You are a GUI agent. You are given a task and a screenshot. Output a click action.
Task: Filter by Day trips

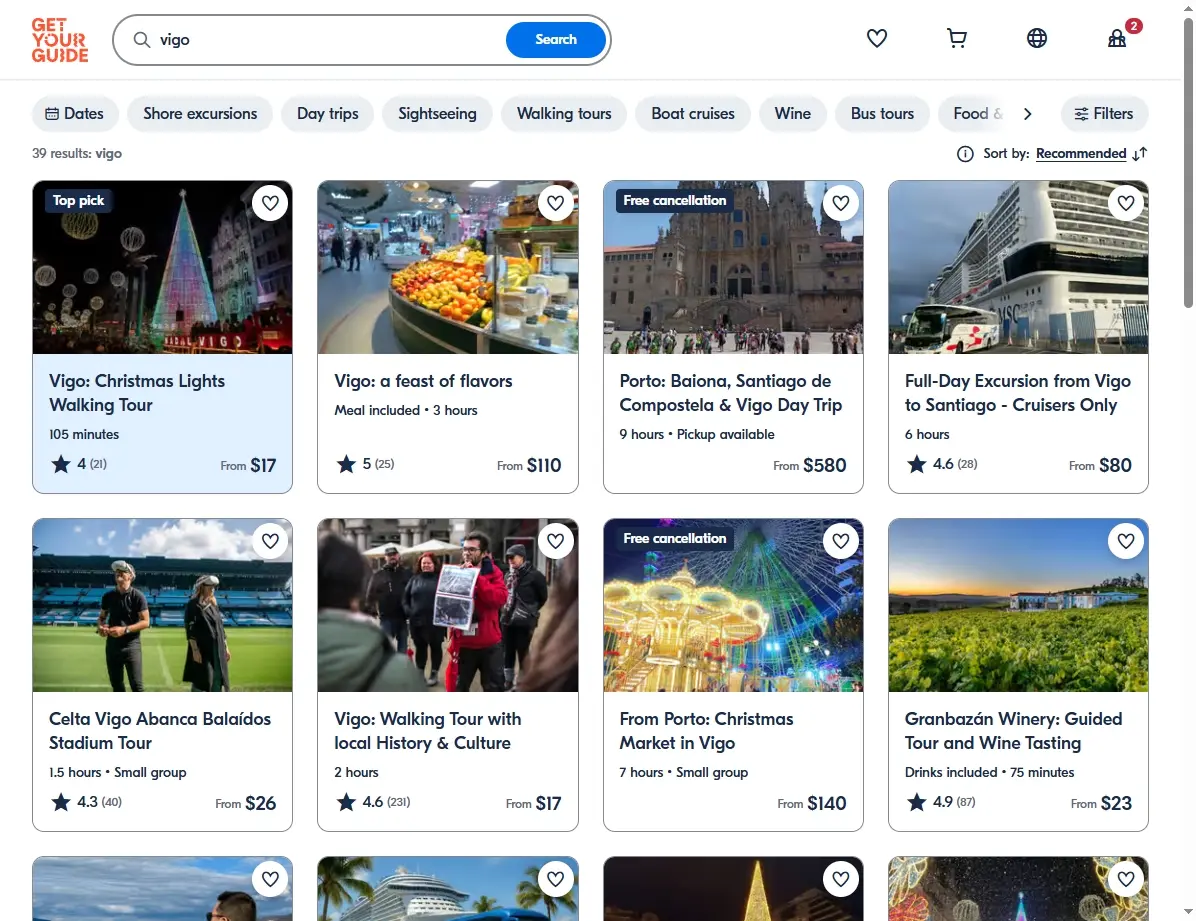click(327, 114)
